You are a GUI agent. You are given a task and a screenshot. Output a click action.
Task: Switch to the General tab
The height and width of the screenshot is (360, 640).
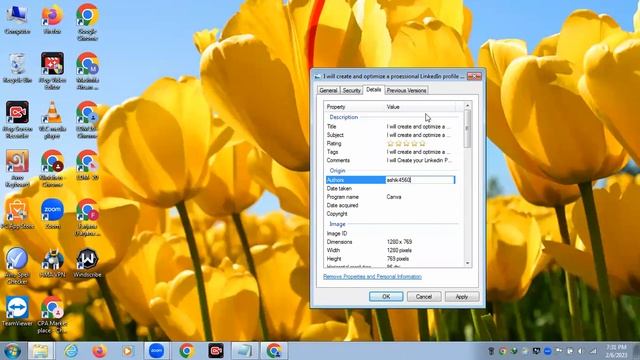click(328, 90)
